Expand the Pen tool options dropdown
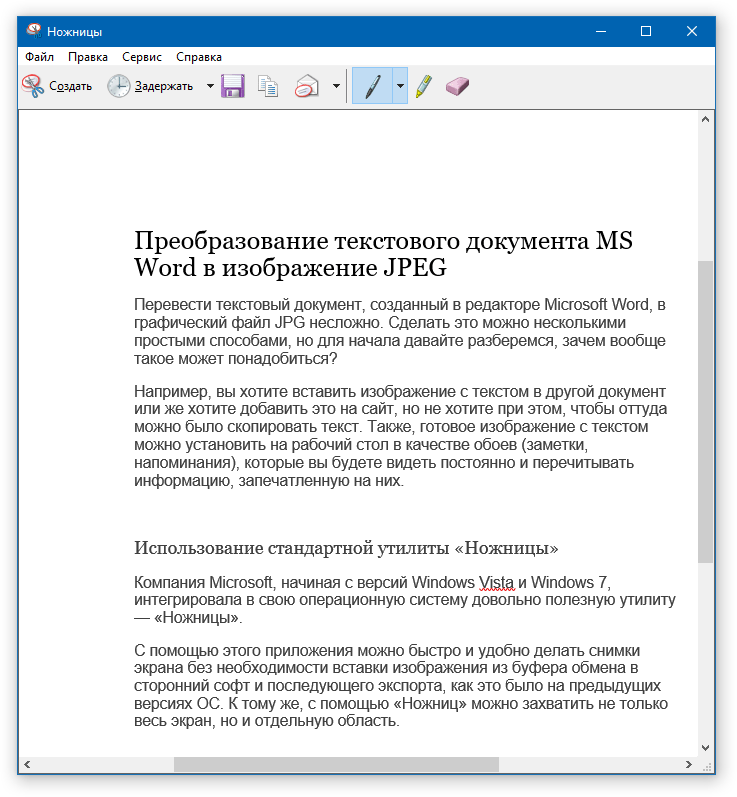This screenshot has height=797, width=737. pyautogui.click(x=400, y=87)
